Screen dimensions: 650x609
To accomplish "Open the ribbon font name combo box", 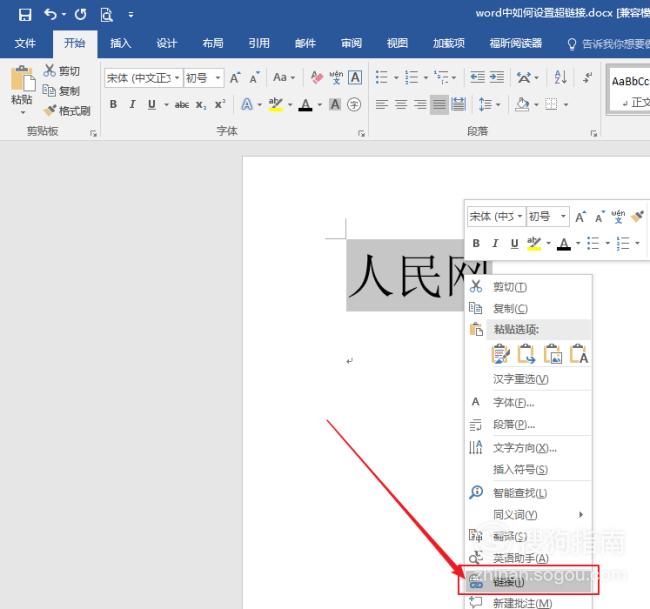I will [143, 78].
